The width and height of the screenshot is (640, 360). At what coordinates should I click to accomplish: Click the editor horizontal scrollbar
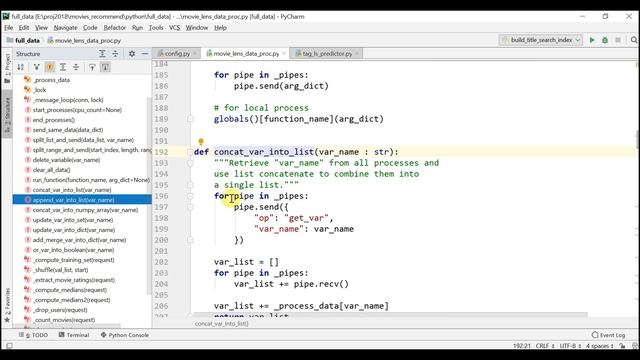[x=391, y=315]
